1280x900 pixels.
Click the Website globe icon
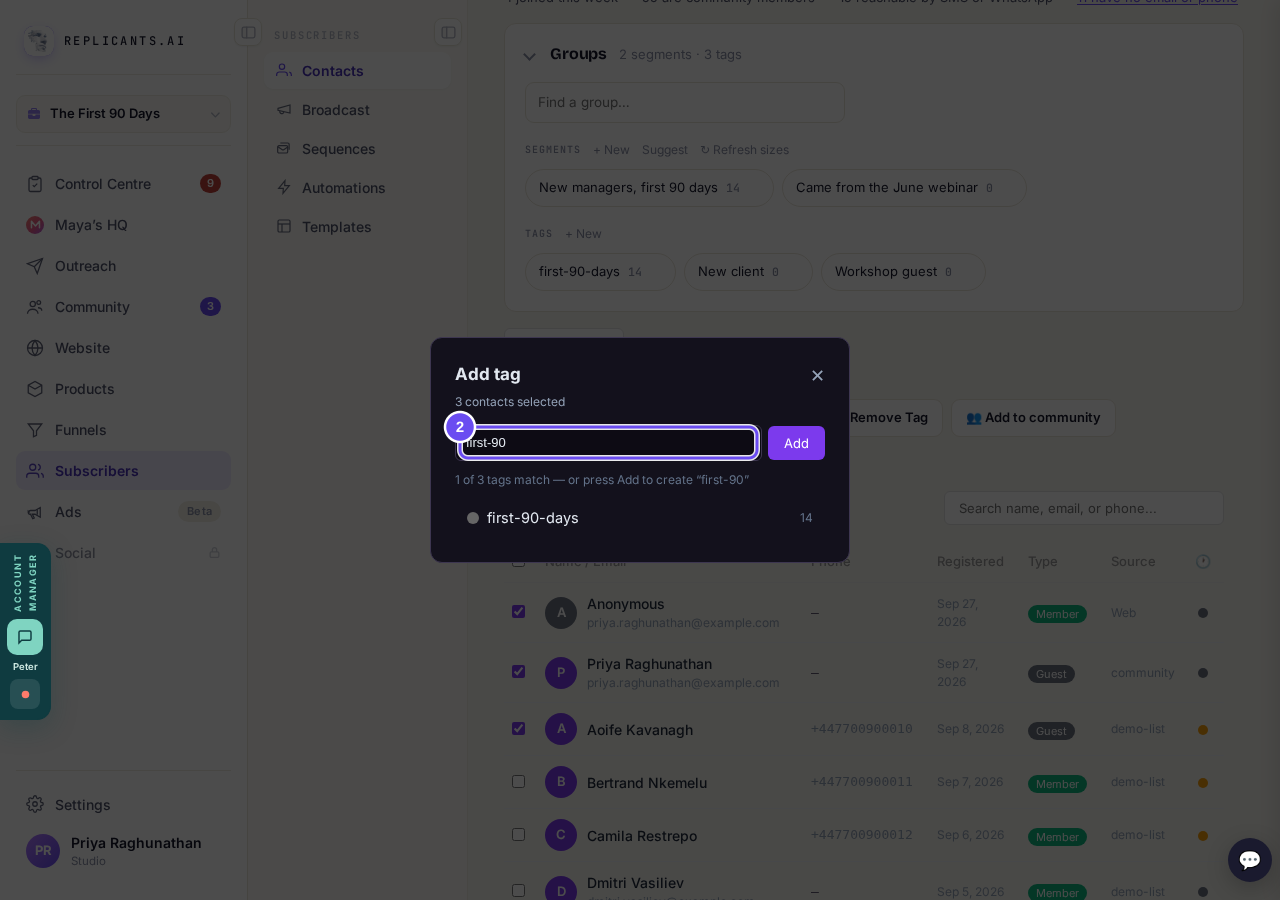coord(35,348)
